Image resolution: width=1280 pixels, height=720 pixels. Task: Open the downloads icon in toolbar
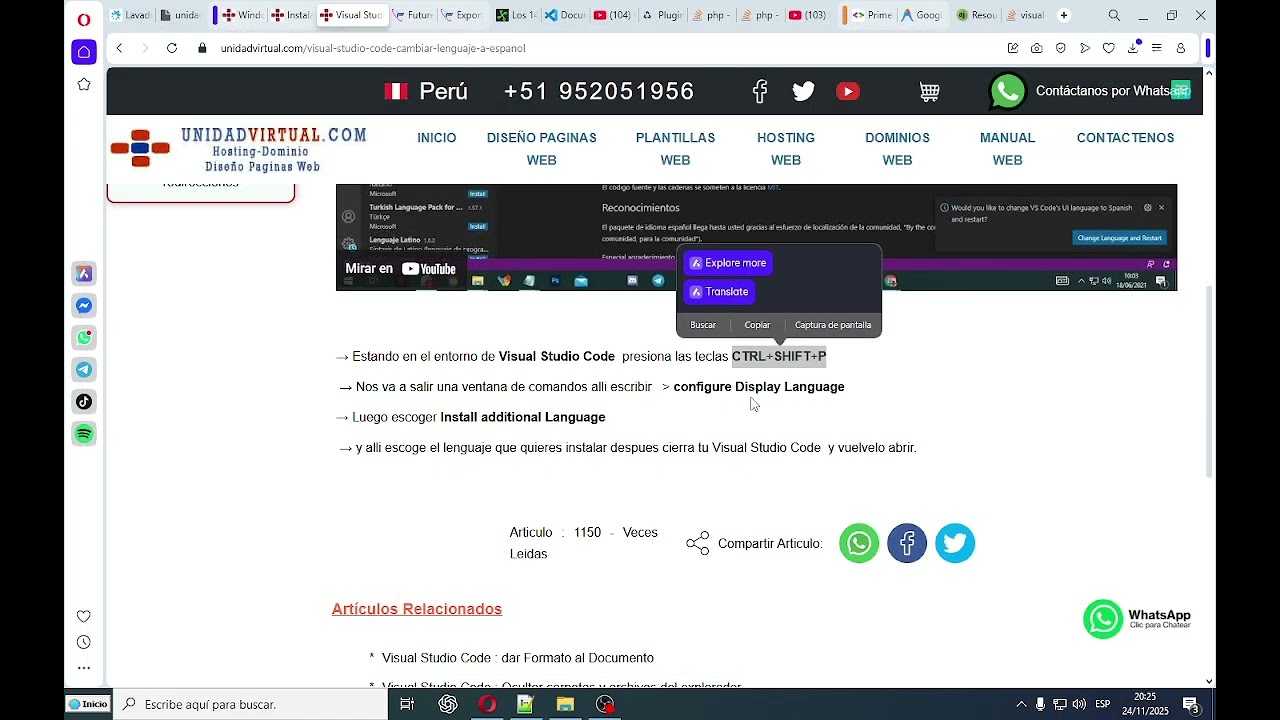pos(1134,48)
